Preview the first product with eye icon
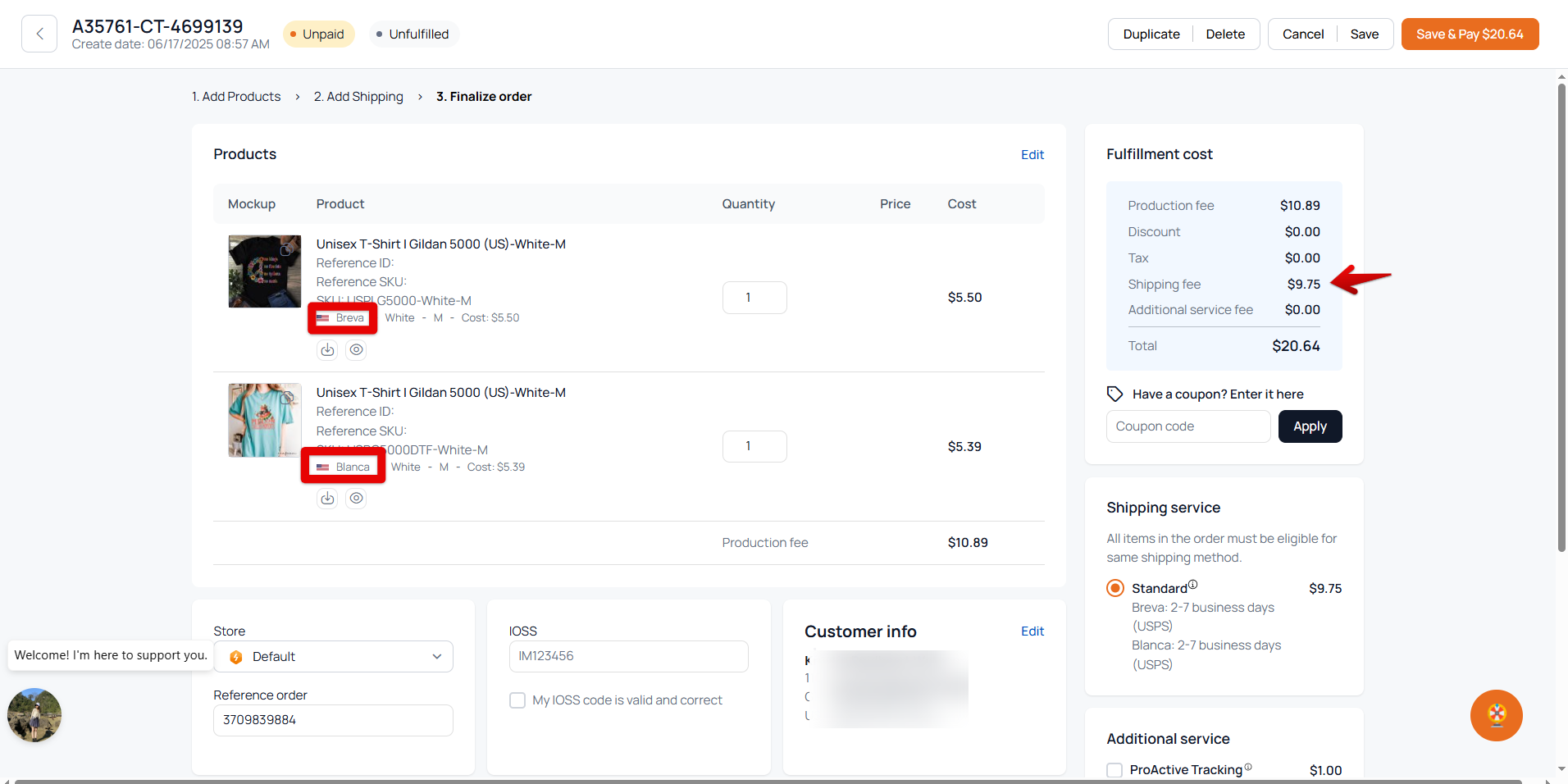 (x=356, y=350)
